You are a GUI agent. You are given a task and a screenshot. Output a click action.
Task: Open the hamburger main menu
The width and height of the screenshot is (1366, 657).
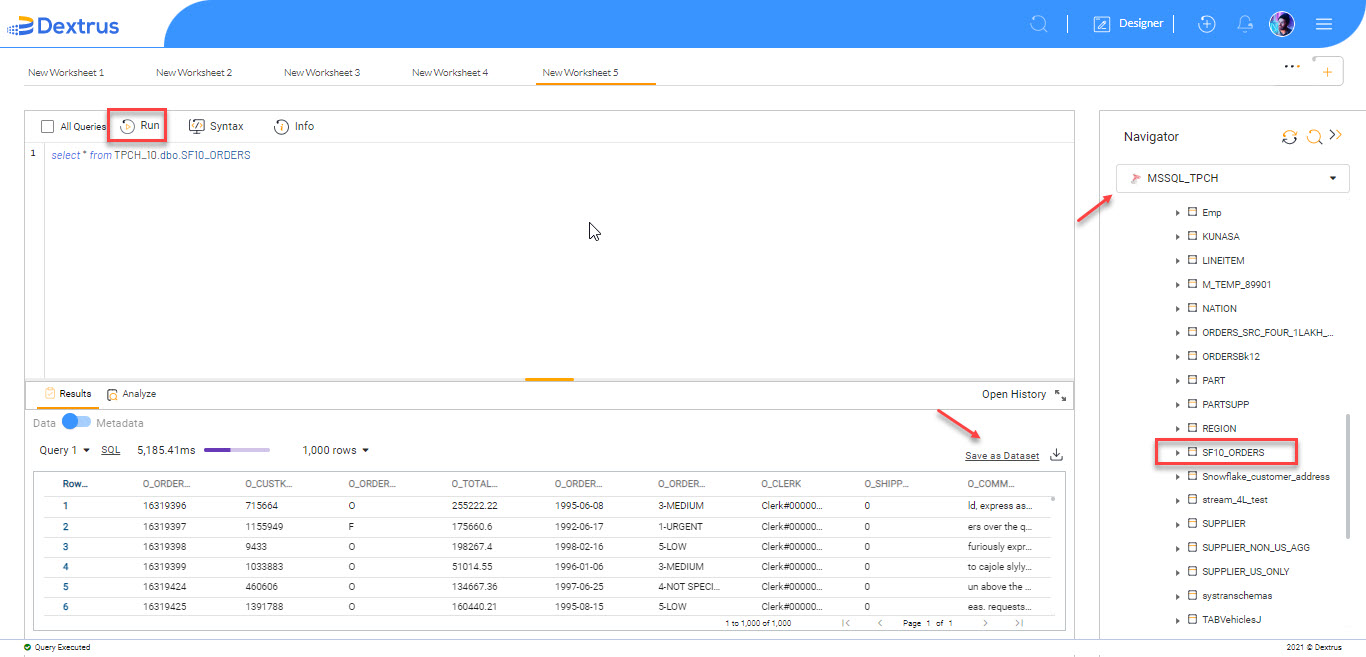click(1324, 24)
